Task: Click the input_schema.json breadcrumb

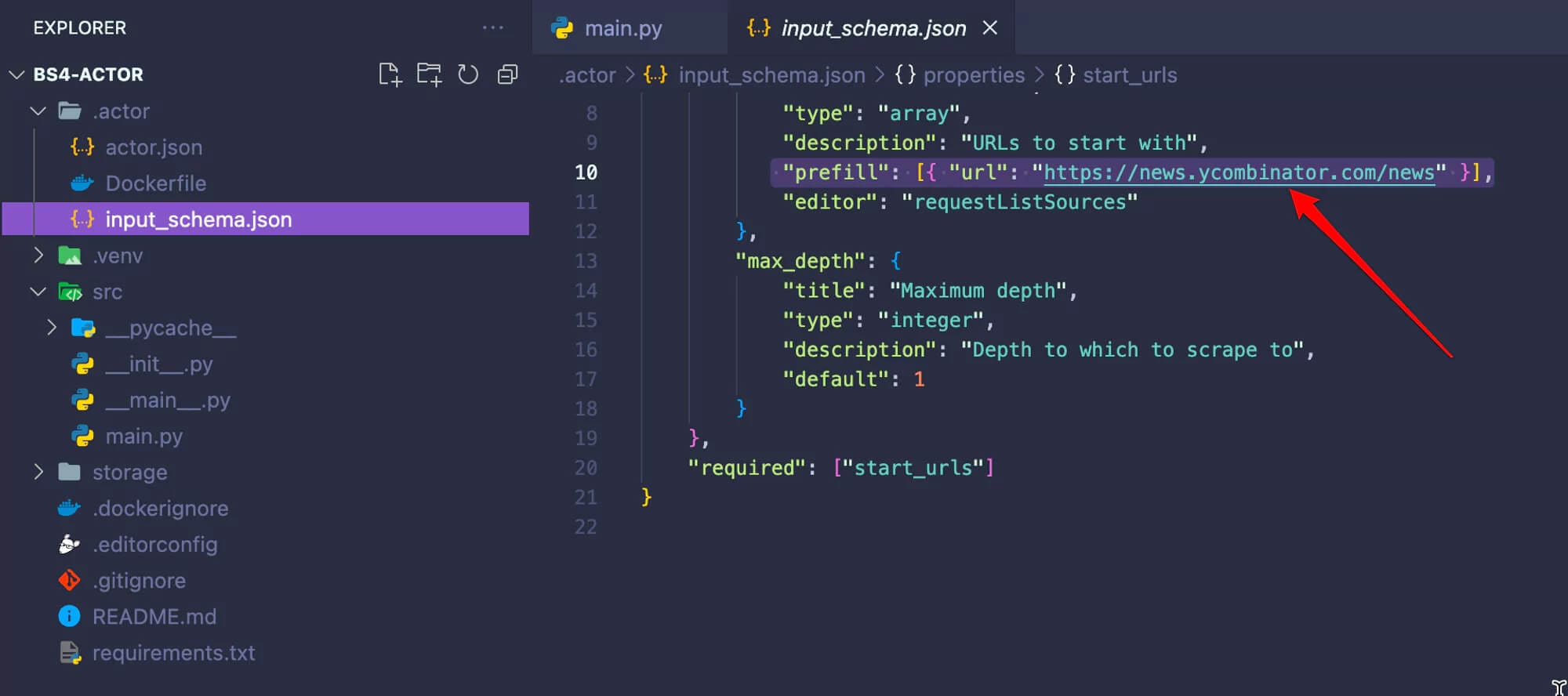Action: coord(771,75)
